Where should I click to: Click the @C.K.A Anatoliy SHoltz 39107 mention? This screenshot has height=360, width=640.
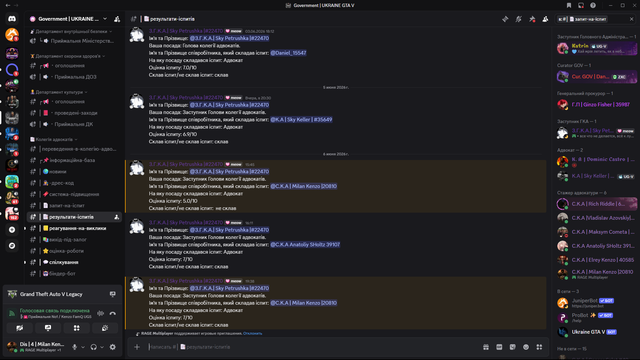pyautogui.click(x=305, y=244)
